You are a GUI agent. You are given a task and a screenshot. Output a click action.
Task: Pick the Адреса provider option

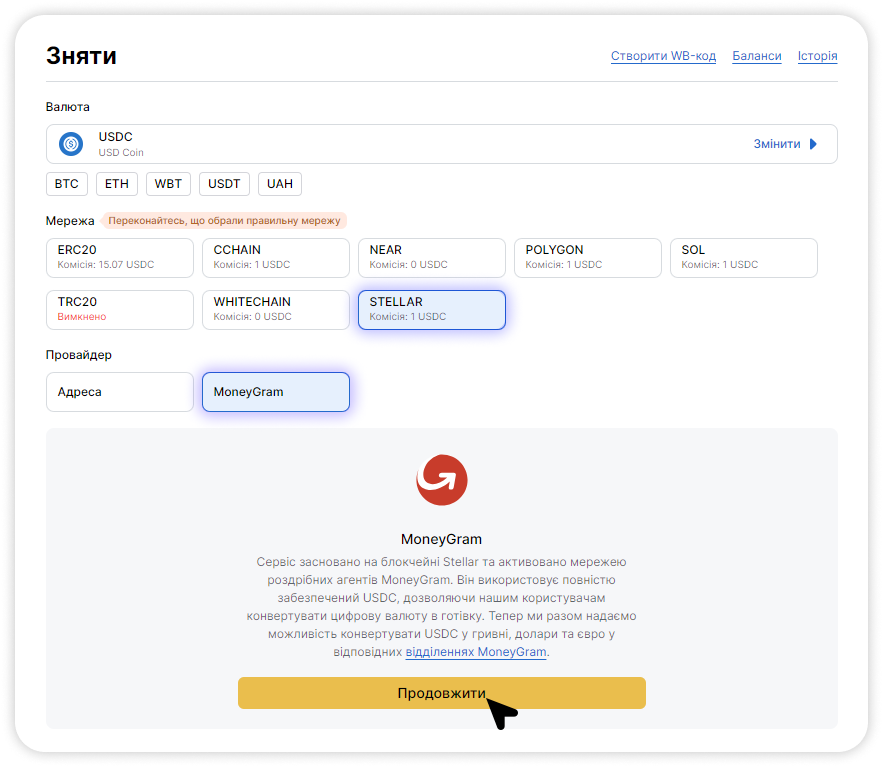[x=120, y=392]
